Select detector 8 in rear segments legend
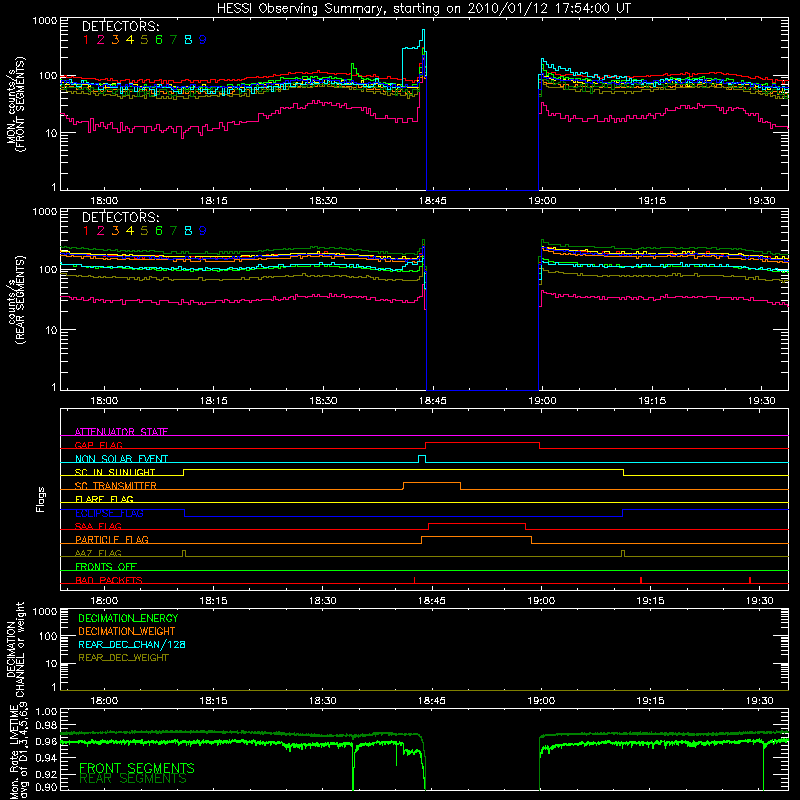This screenshot has width=800, height=800. tap(188, 231)
